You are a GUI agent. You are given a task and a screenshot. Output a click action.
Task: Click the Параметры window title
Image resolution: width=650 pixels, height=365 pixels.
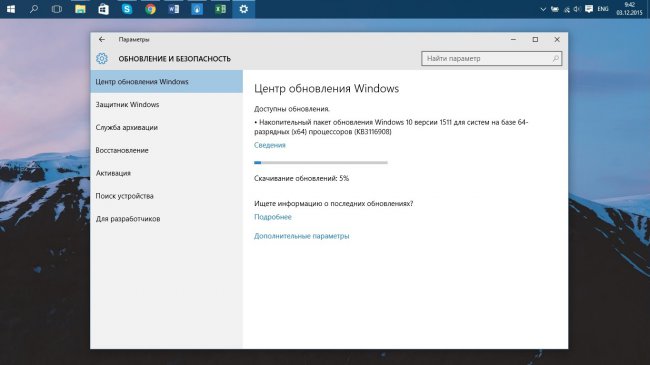[134, 39]
